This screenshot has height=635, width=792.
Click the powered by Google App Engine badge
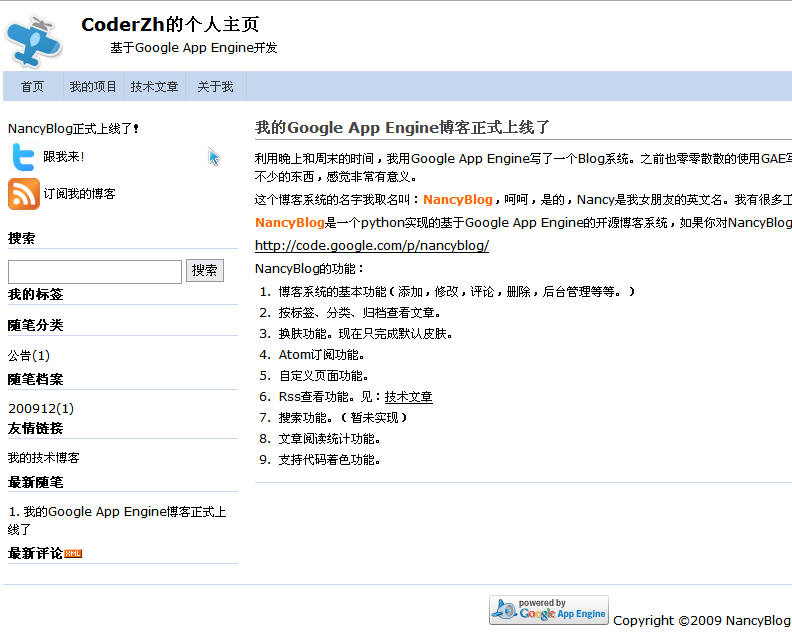click(x=549, y=610)
